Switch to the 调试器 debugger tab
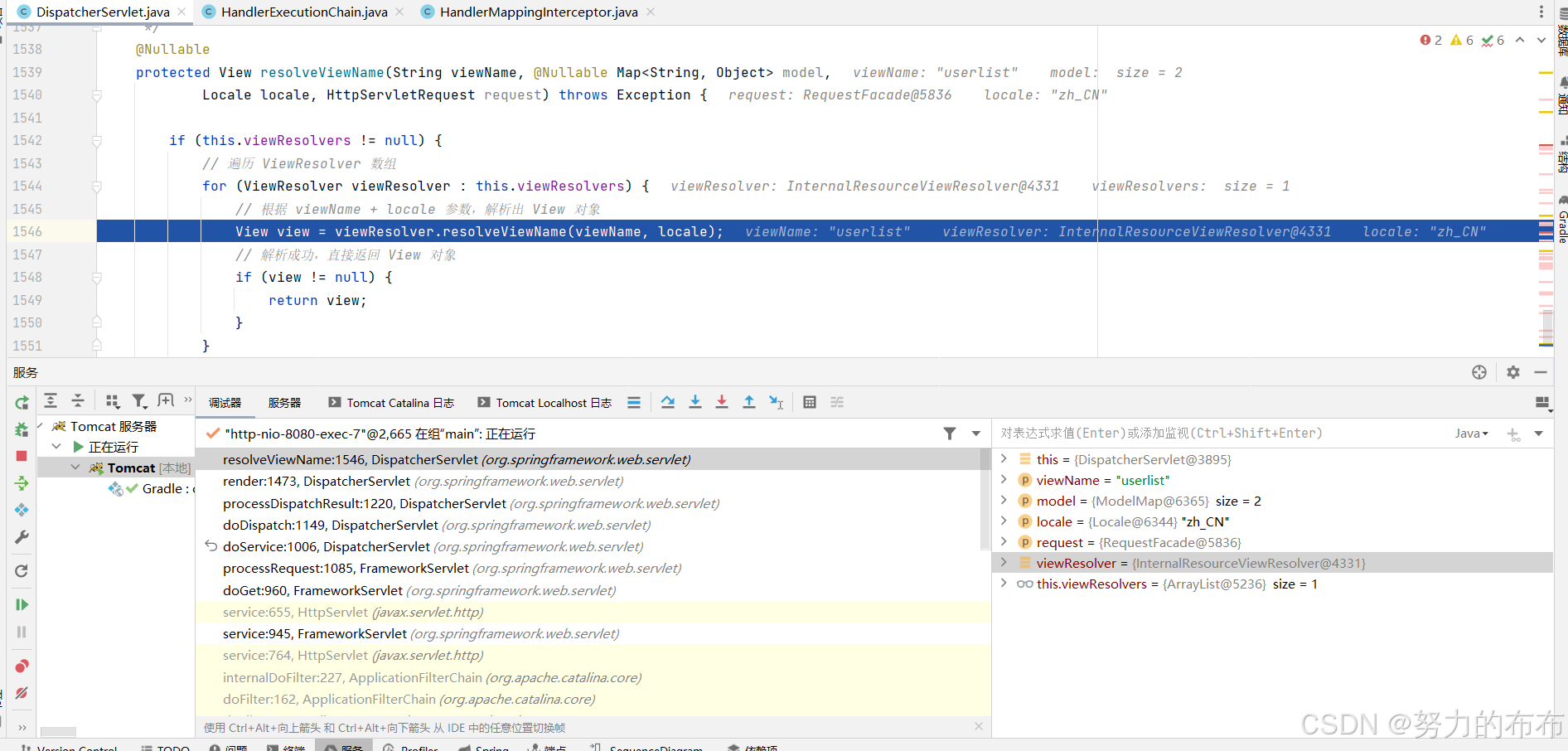Viewport: 1568px width, 751px height. [x=225, y=403]
